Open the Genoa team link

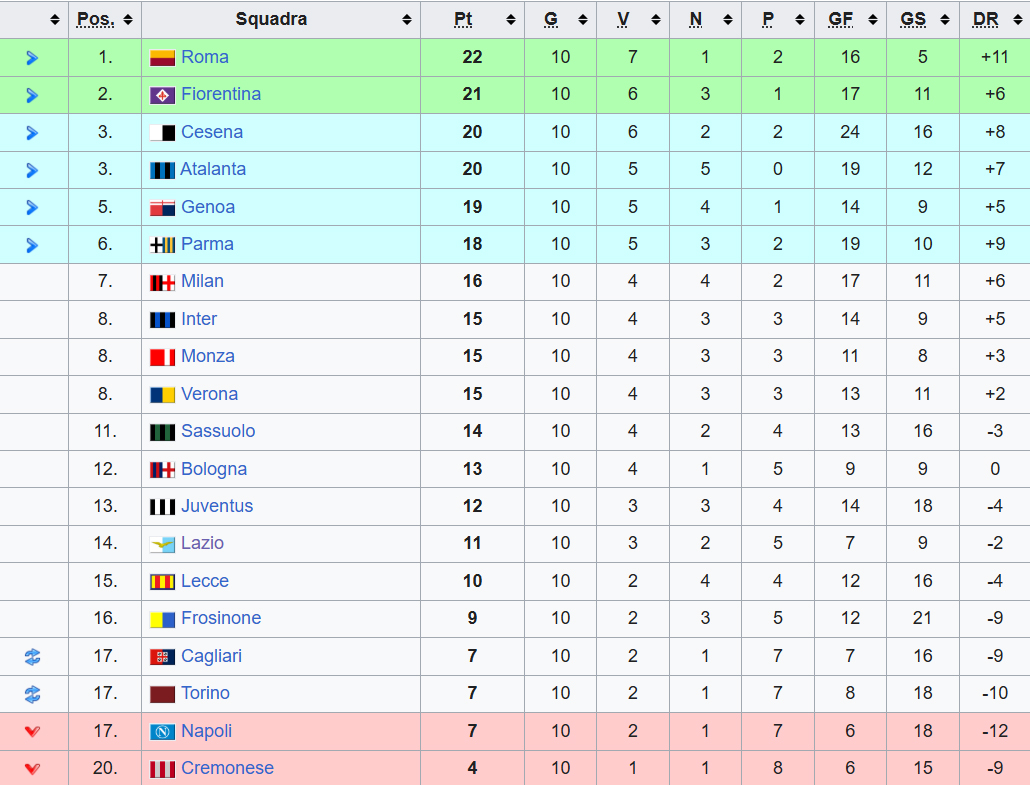coord(208,207)
